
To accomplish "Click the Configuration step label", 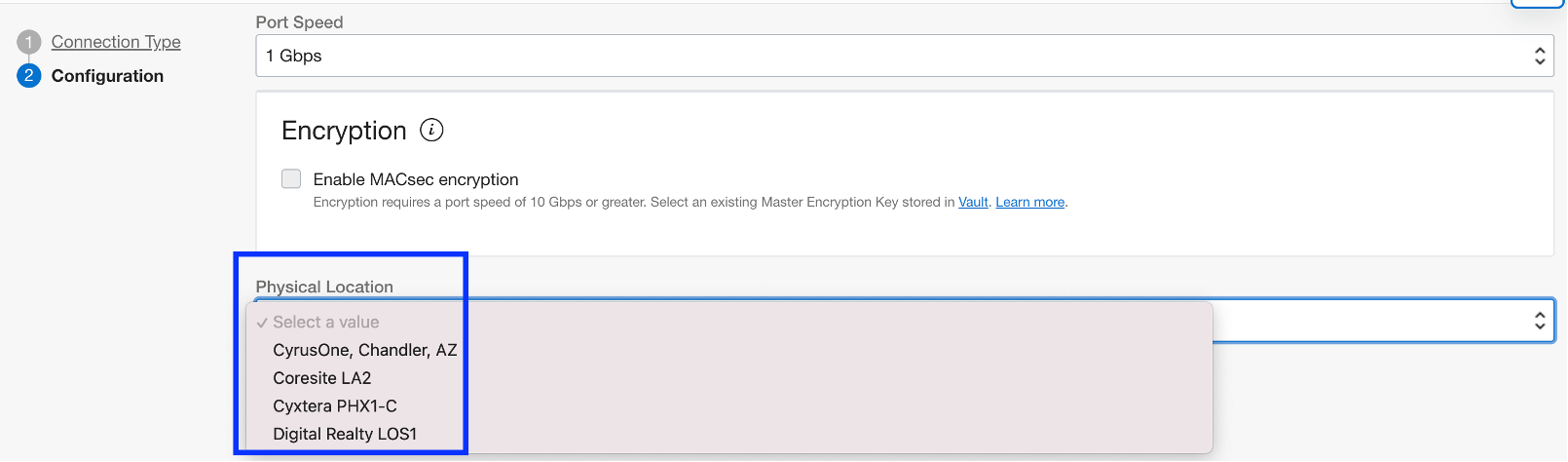I will (x=107, y=76).
